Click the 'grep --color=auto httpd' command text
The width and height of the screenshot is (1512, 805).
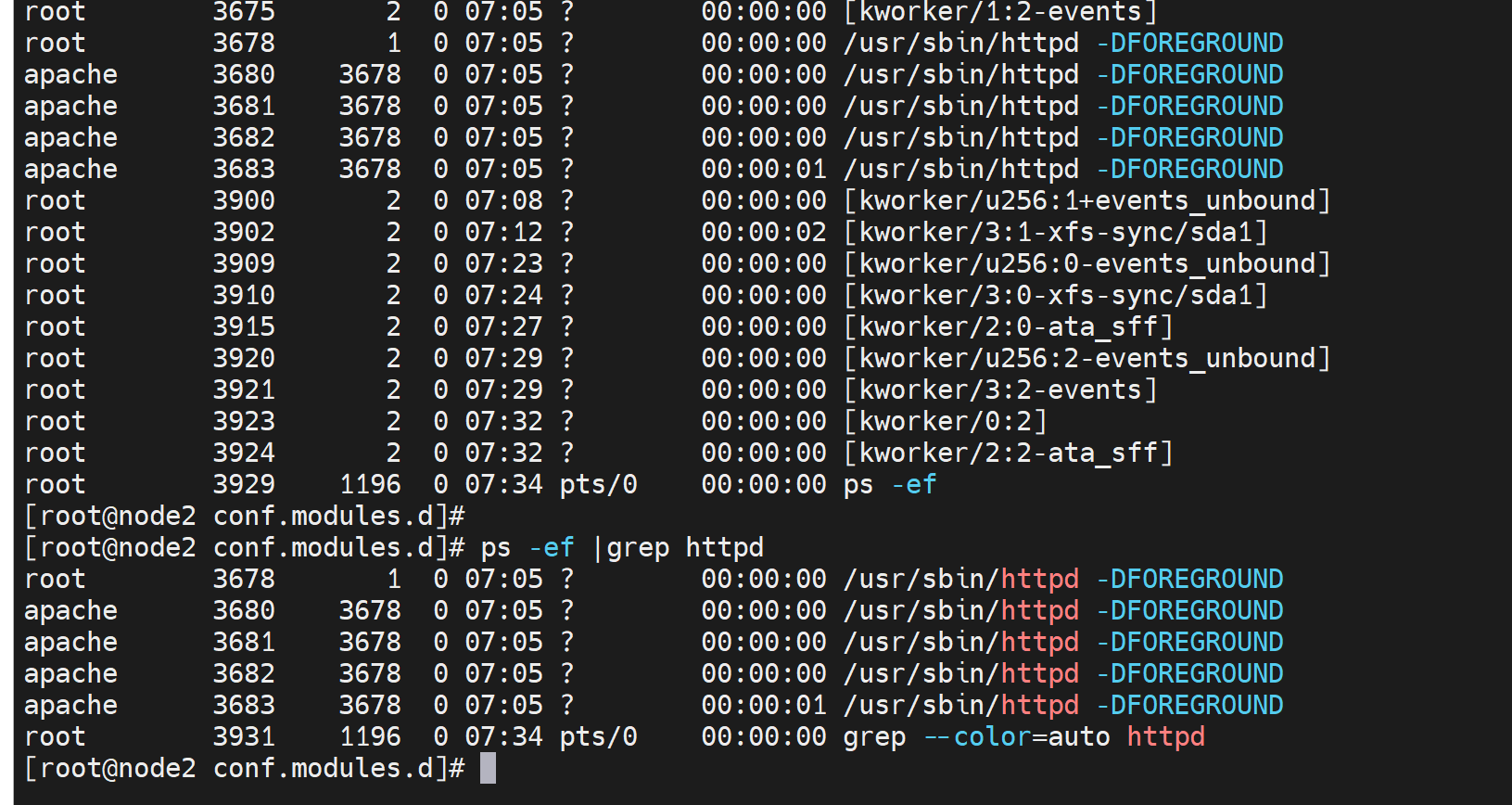(1023, 737)
